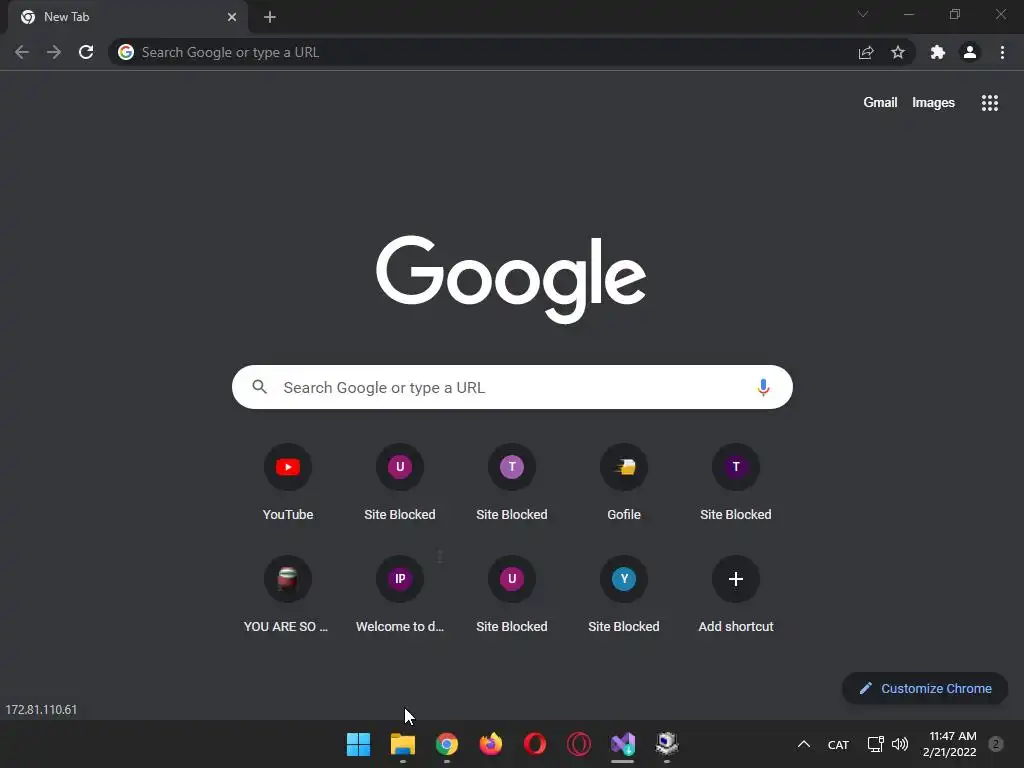Image resolution: width=1024 pixels, height=768 pixels.
Task: Launch Opera GX from the taskbar
Action: [x=579, y=744]
